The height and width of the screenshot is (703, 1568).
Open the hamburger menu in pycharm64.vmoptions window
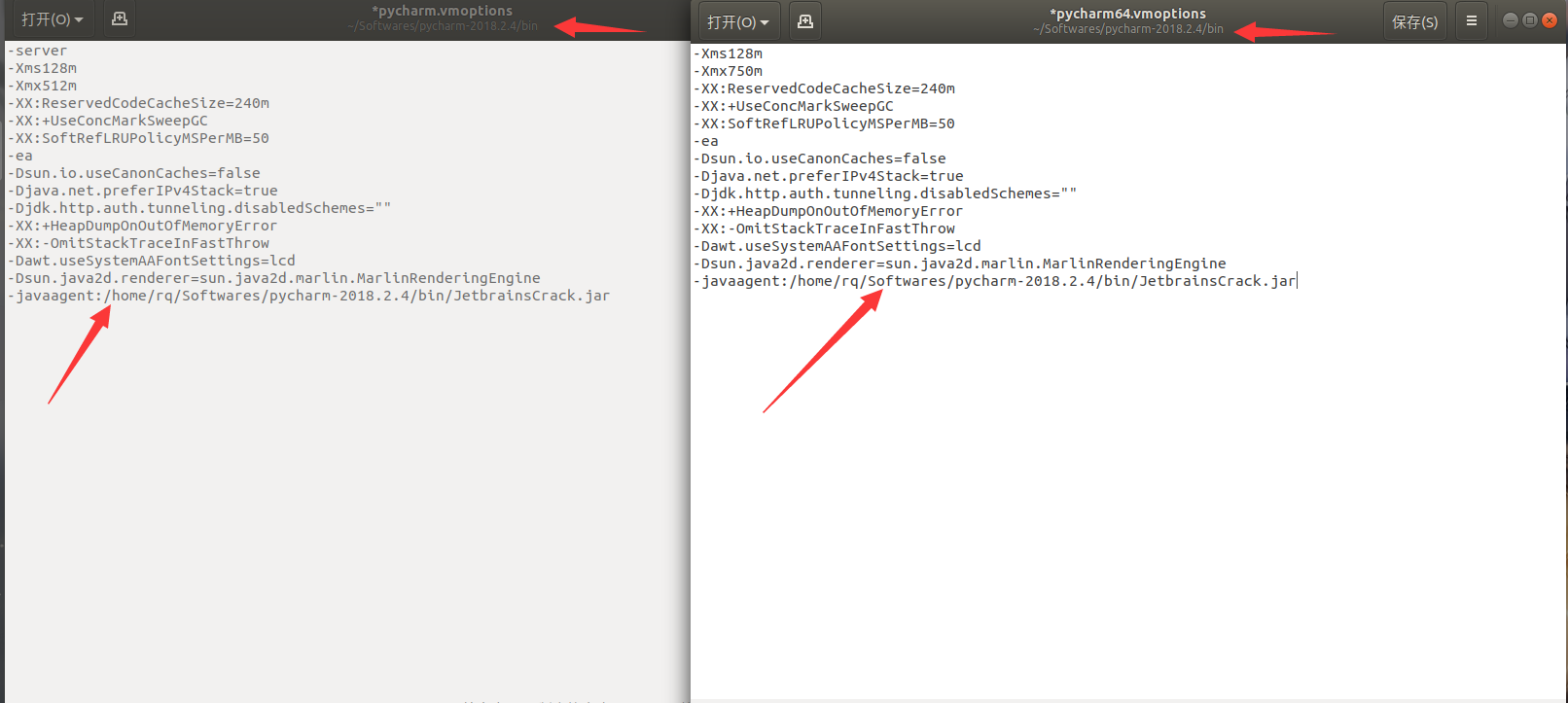(x=1472, y=21)
